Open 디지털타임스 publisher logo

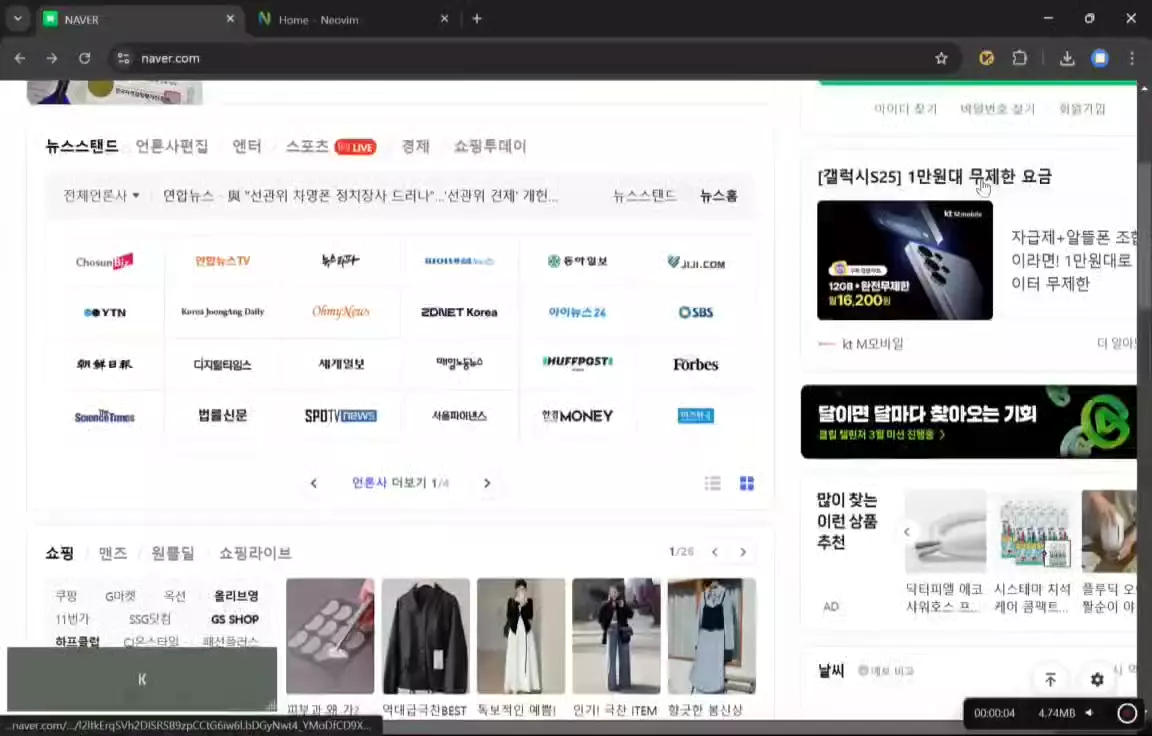pyautogui.click(x=223, y=364)
